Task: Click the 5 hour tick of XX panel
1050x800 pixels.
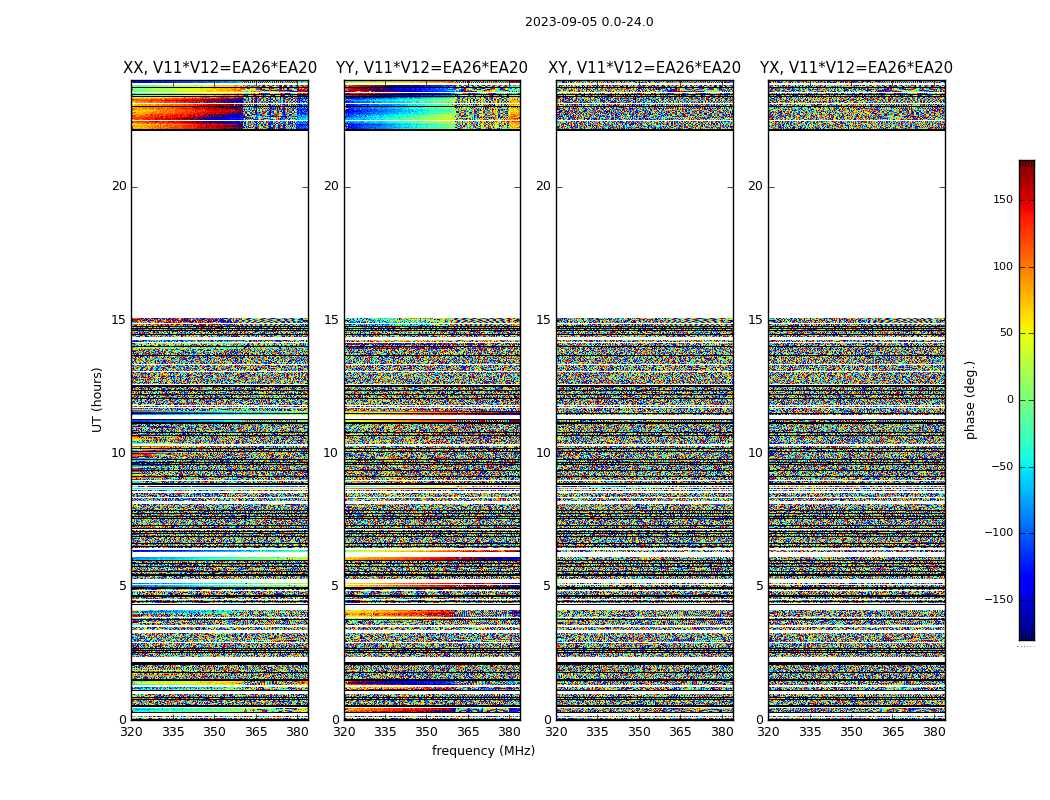Action: pos(123,586)
